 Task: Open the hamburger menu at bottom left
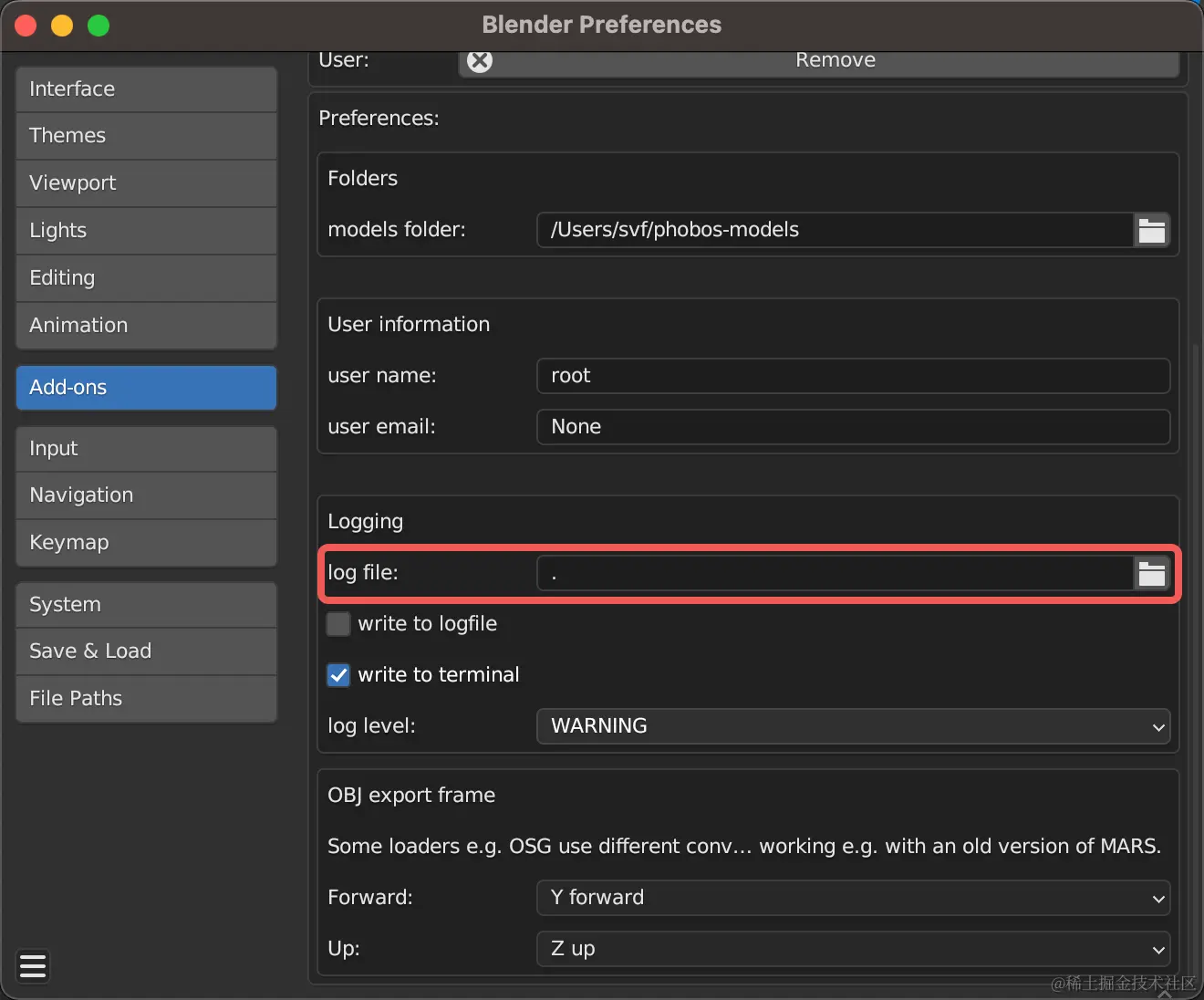coord(33,966)
